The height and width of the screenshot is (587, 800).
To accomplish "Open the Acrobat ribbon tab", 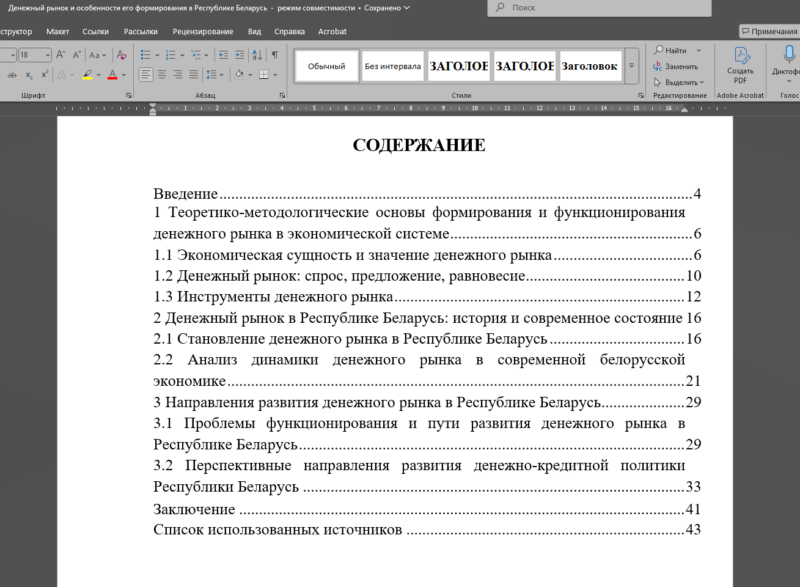I will tap(332, 31).
